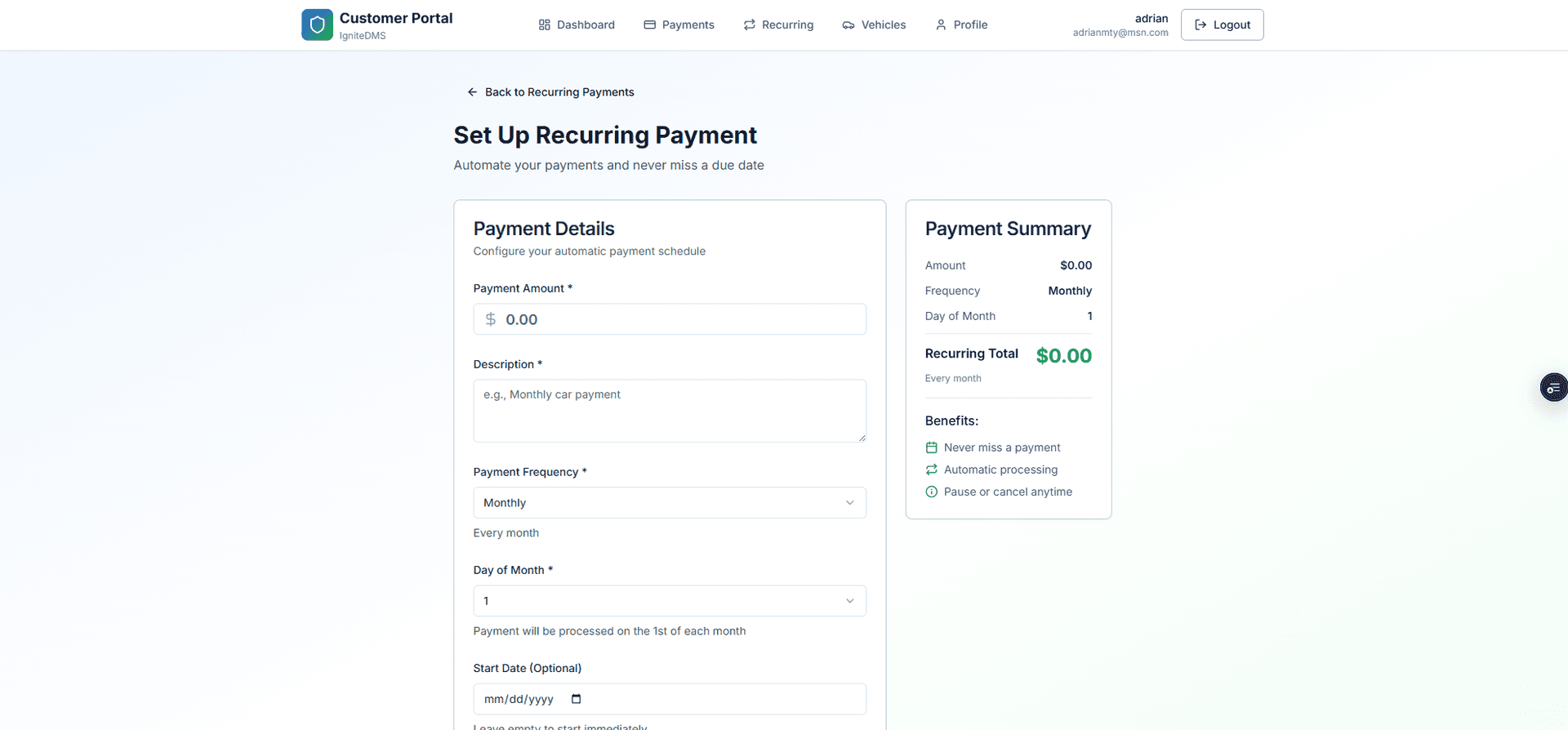Go to the Payments nav item
This screenshot has height=730, width=1568.
(679, 24)
